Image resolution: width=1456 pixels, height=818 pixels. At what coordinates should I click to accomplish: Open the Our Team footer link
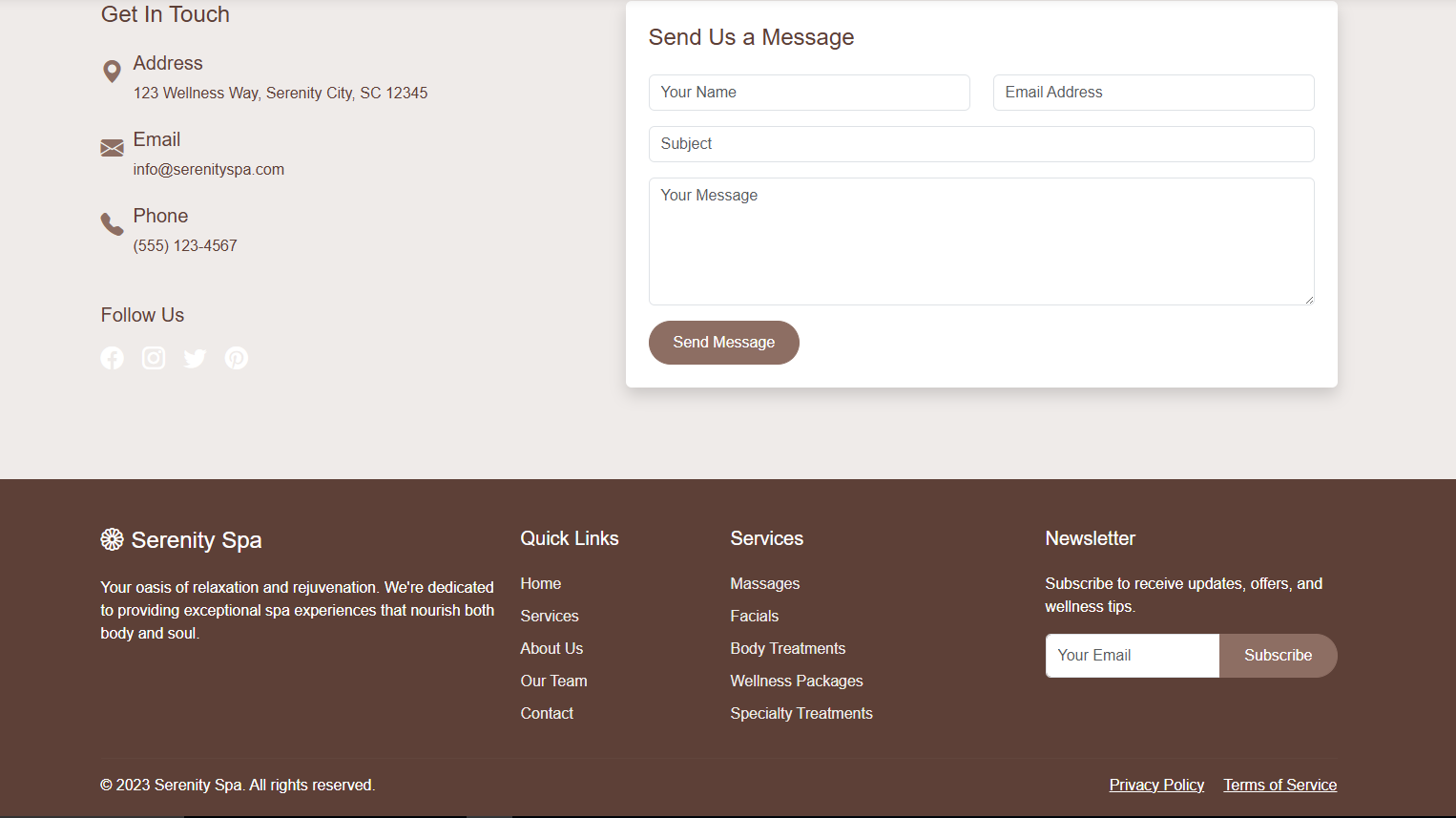tap(553, 681)
